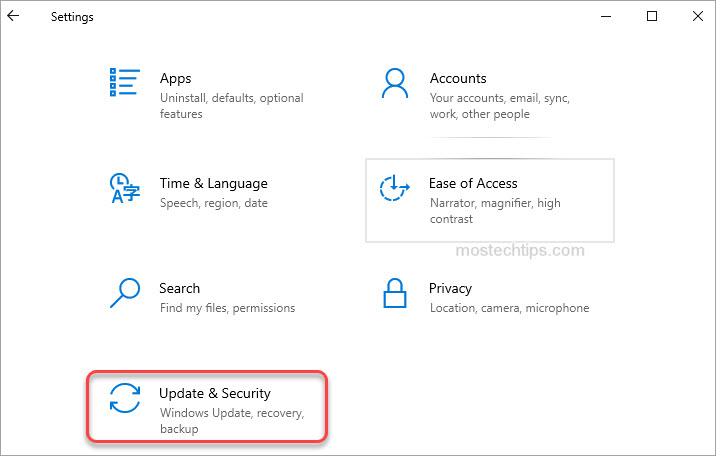Select the Time & Language heading
This screenshot has width=716, height=456.
pos(213,183)
